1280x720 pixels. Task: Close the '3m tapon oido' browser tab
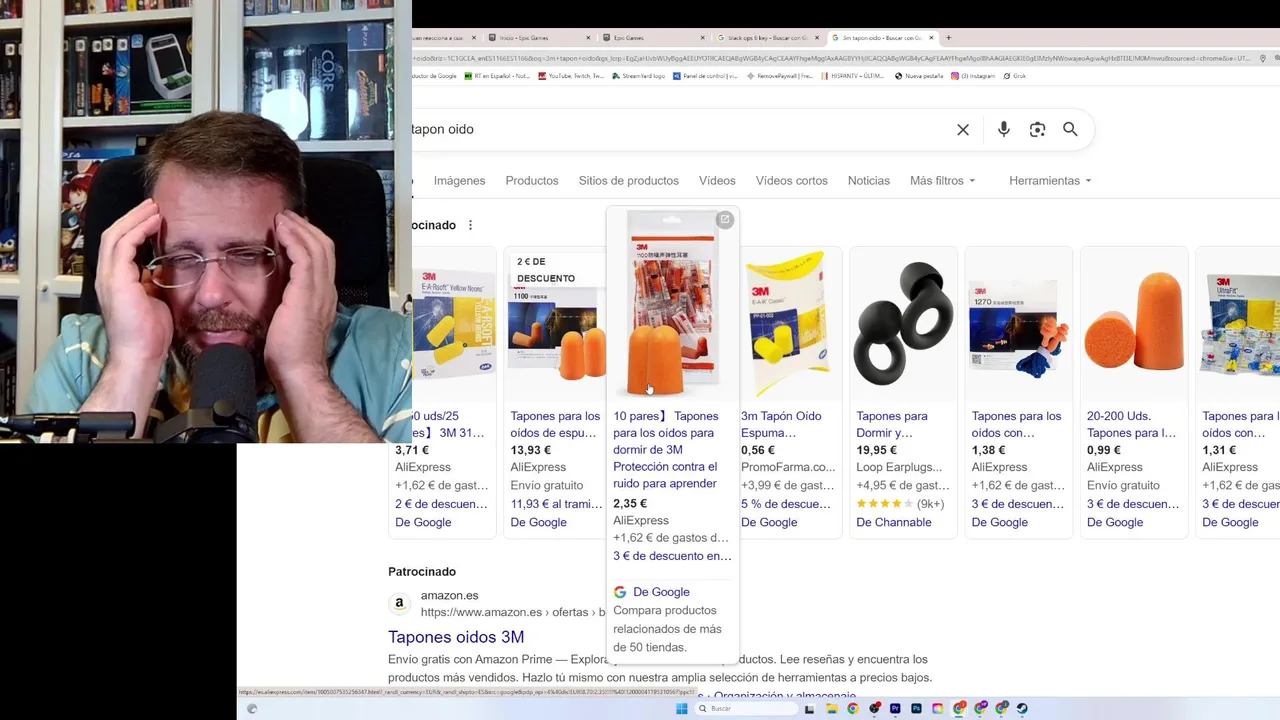coord(931,38)
